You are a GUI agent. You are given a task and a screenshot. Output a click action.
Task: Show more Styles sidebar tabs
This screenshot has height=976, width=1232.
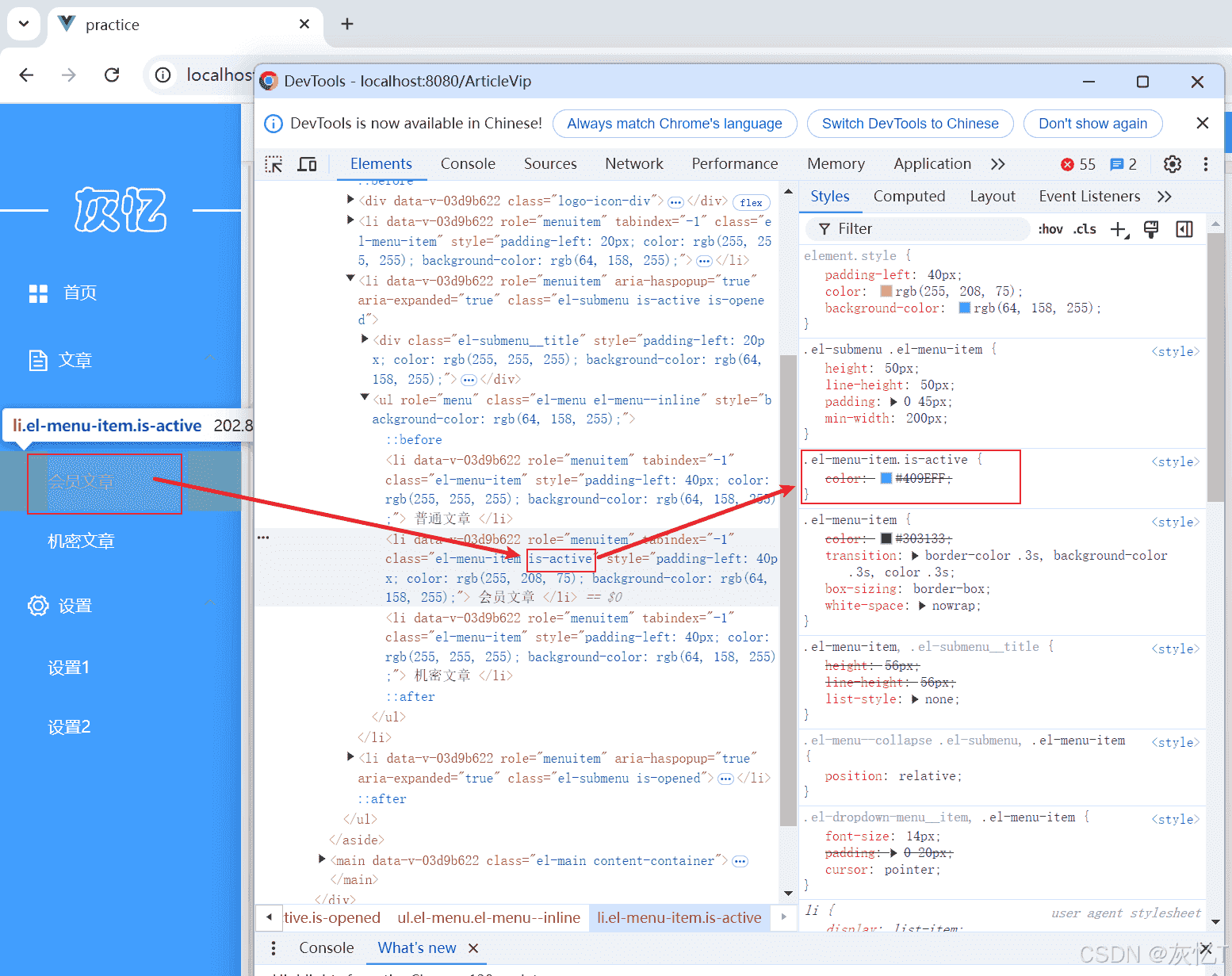1164,197
